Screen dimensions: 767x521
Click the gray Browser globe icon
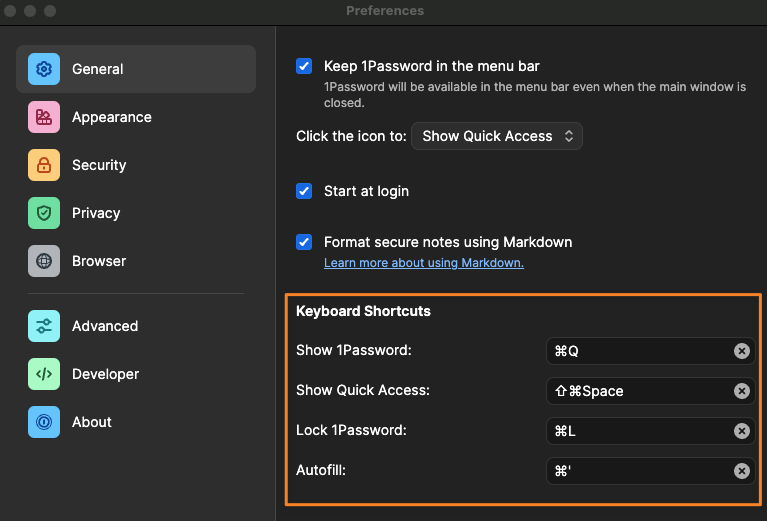pyautogui.click(x=44, y=261)
